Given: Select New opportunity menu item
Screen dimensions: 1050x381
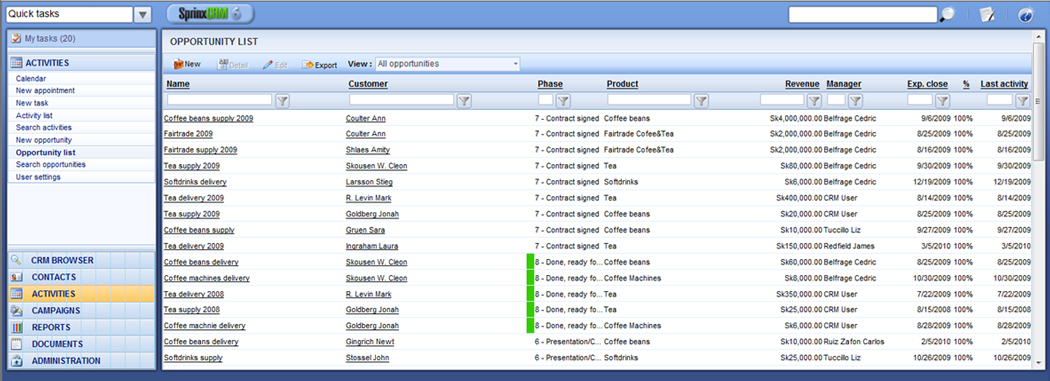Looking at the screenshot, I should 44,140.
